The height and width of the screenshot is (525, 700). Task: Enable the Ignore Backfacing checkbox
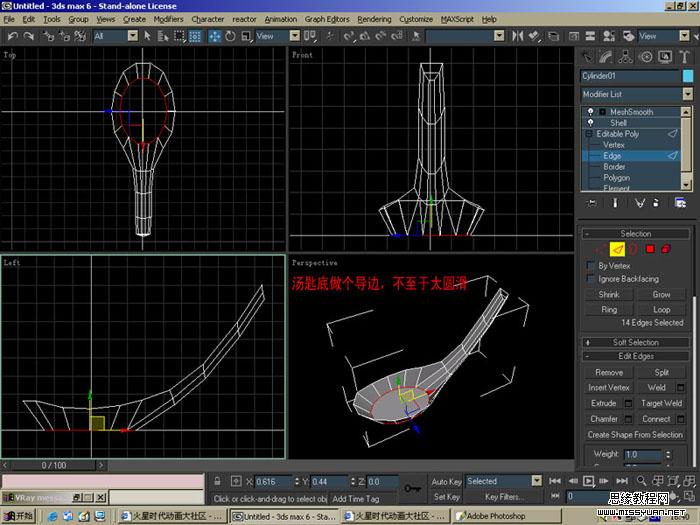[591, 279]
